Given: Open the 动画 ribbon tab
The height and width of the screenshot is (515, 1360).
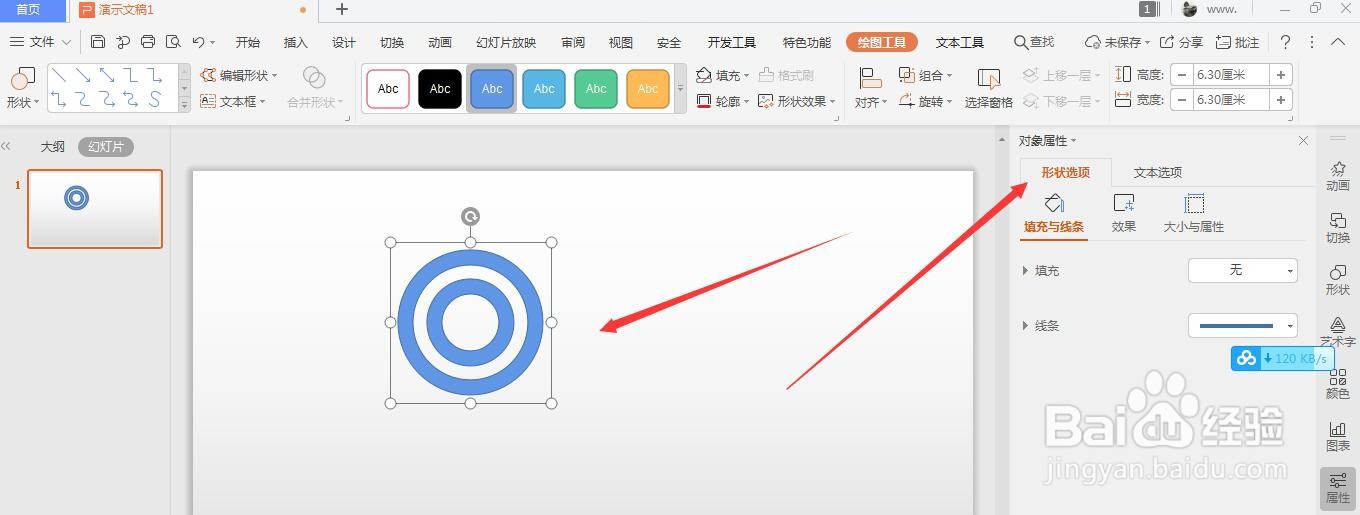Looking at the screenshot, I should click(440, 42).
